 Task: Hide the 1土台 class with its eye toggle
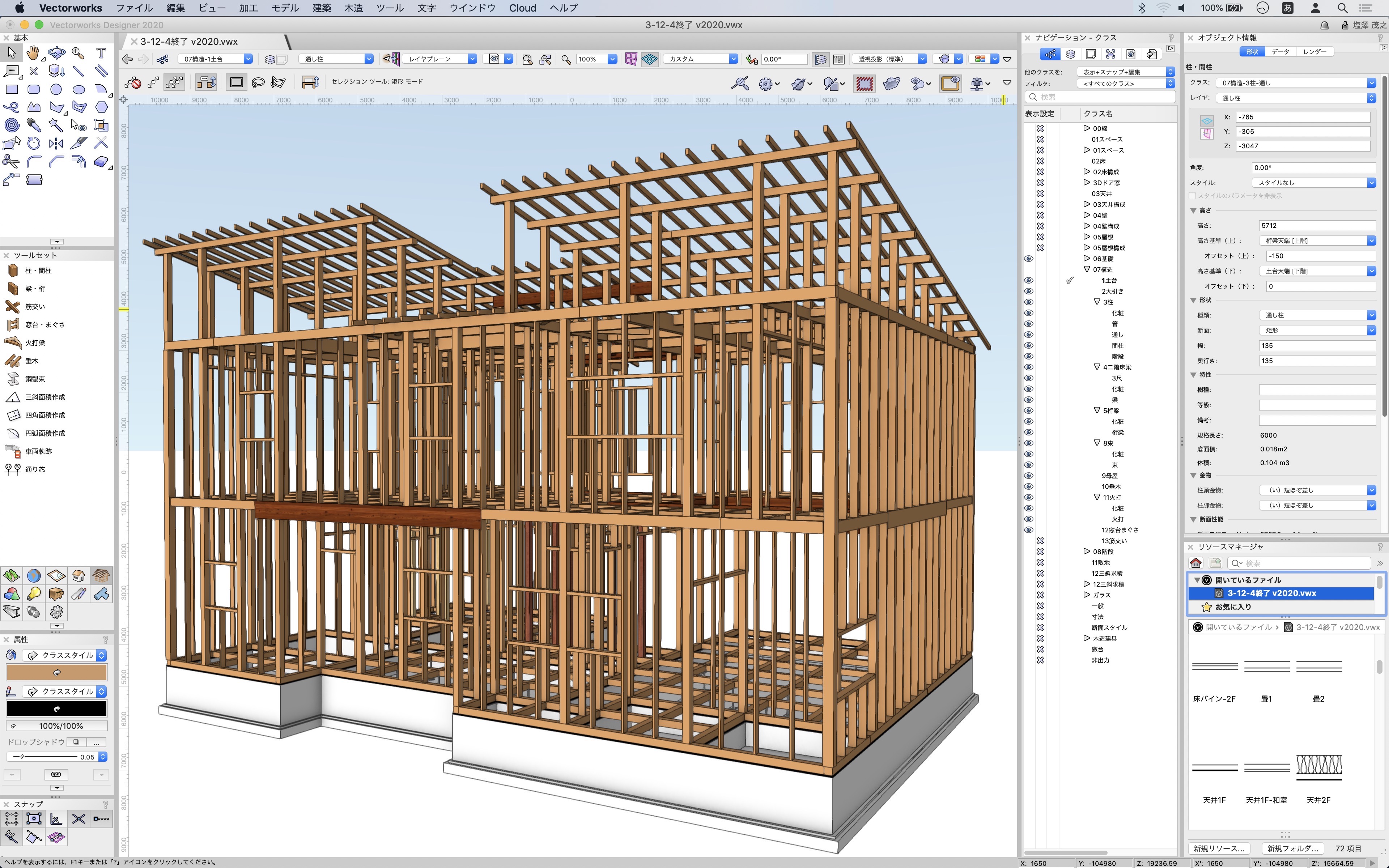click(1029, 281)
